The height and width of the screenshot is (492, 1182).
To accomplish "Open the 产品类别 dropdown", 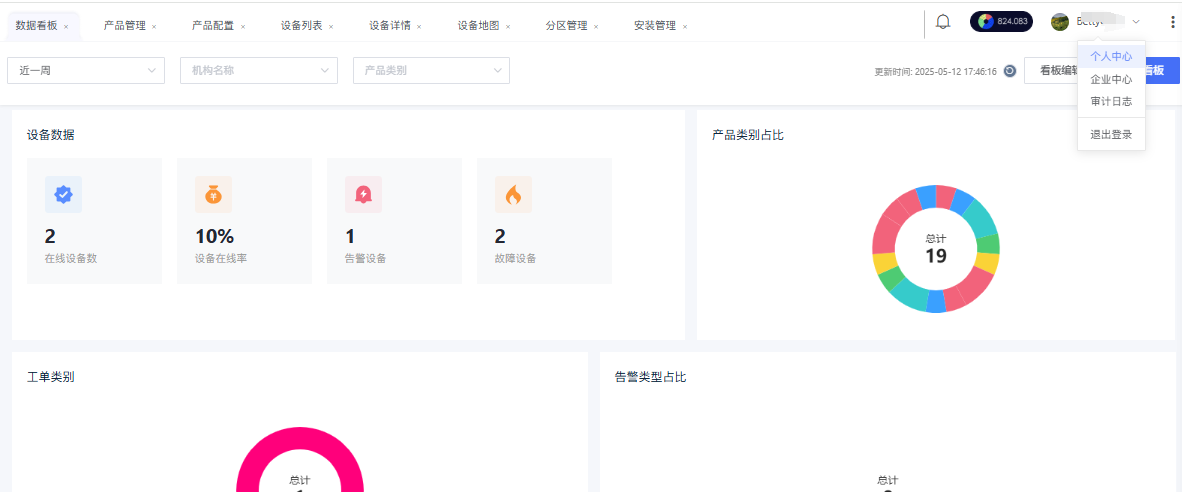I will [431, 70].
